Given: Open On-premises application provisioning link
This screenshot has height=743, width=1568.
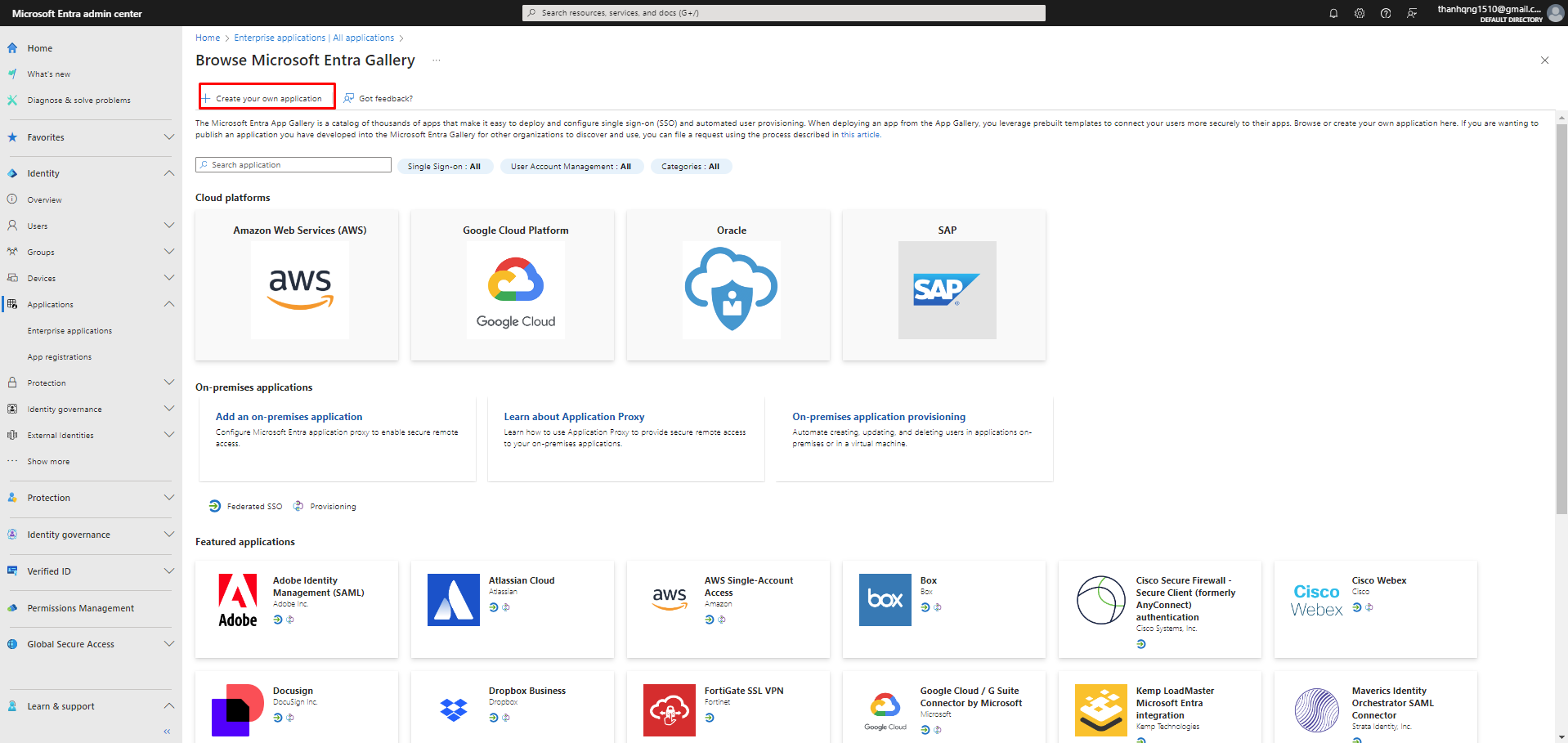Looking at the screenshot, I should point(879,417).
